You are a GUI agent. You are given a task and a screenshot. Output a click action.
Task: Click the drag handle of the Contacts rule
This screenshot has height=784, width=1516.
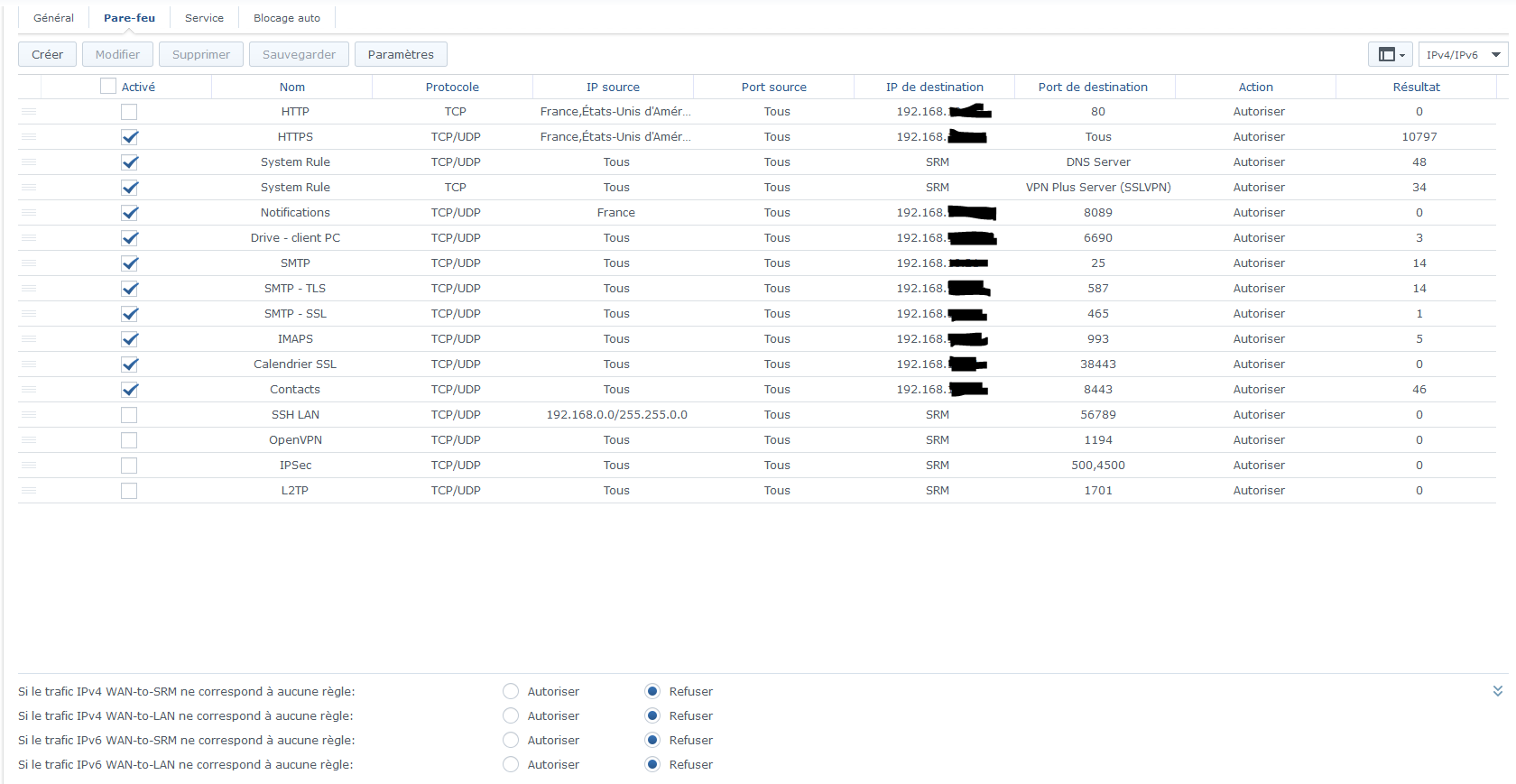29,390
